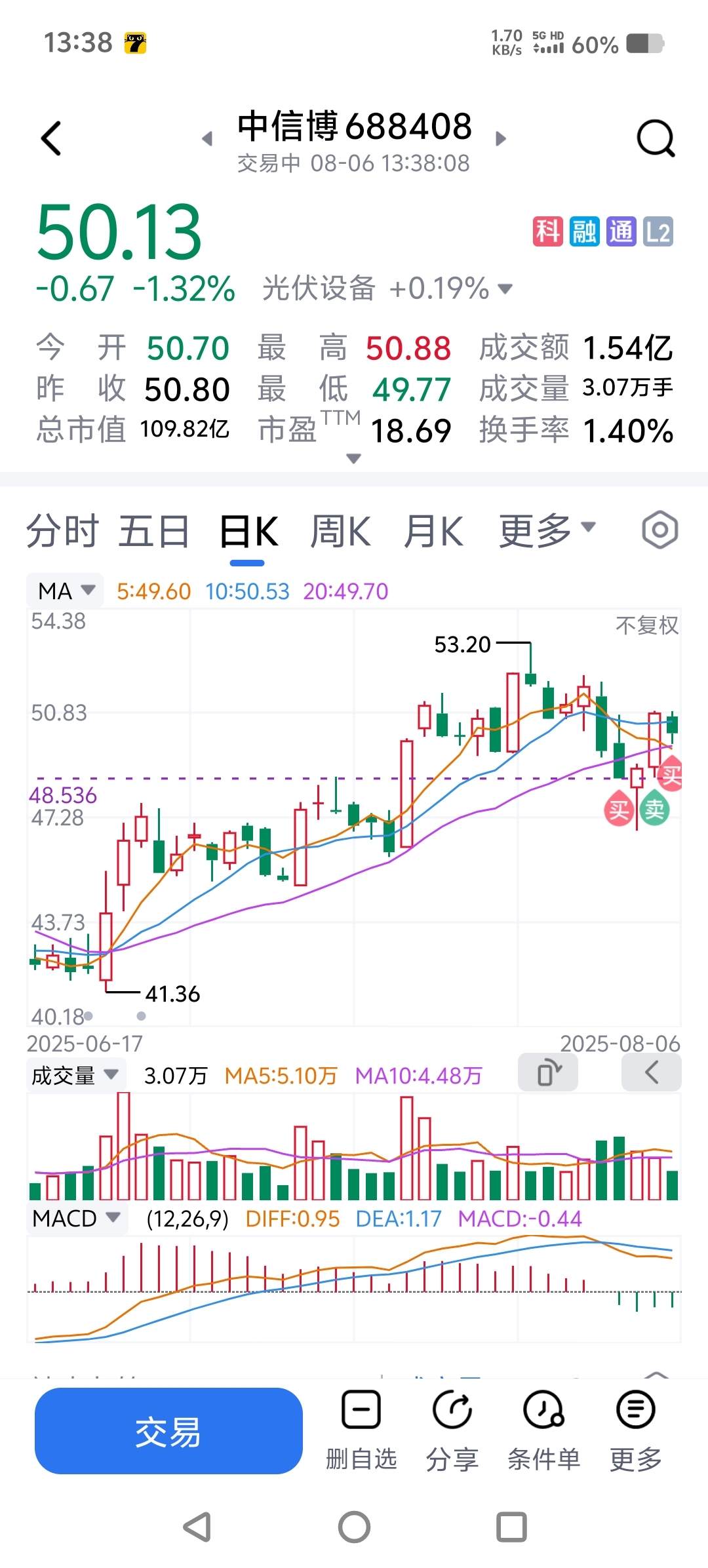The width and height of the screenshot is (708, 1568).
Task: Tap the MA5:5.10万 volume value
Action: (x=281, y=1076)
